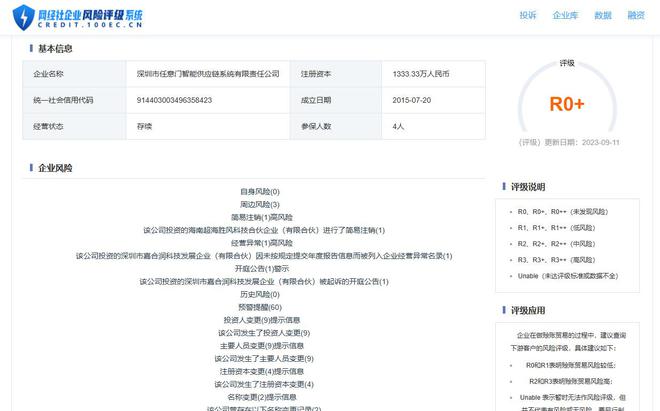660x411 pixels.
Task: Click the 主要人员变更(9)提示信息 item
Action: tap(261, 346)
